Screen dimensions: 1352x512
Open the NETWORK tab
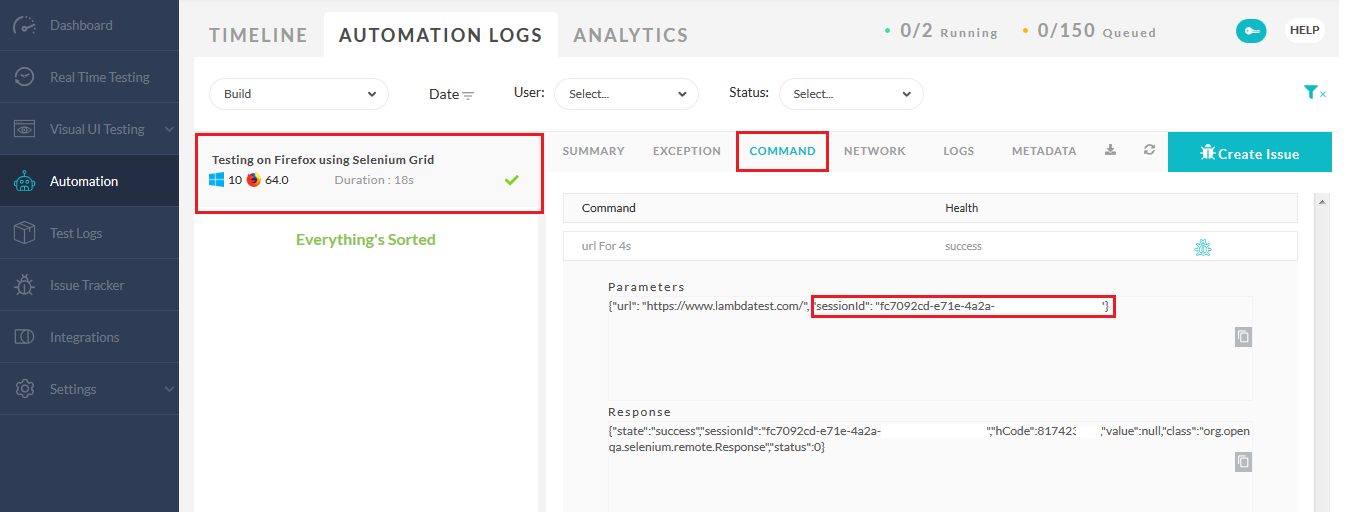(x=875, y=151)
